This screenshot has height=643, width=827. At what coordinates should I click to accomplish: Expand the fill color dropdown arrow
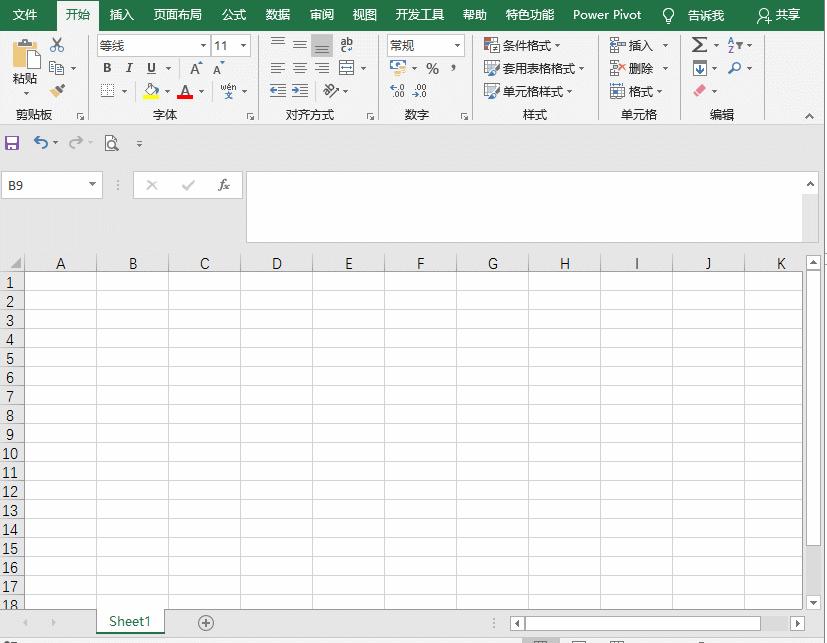[166, 92]
